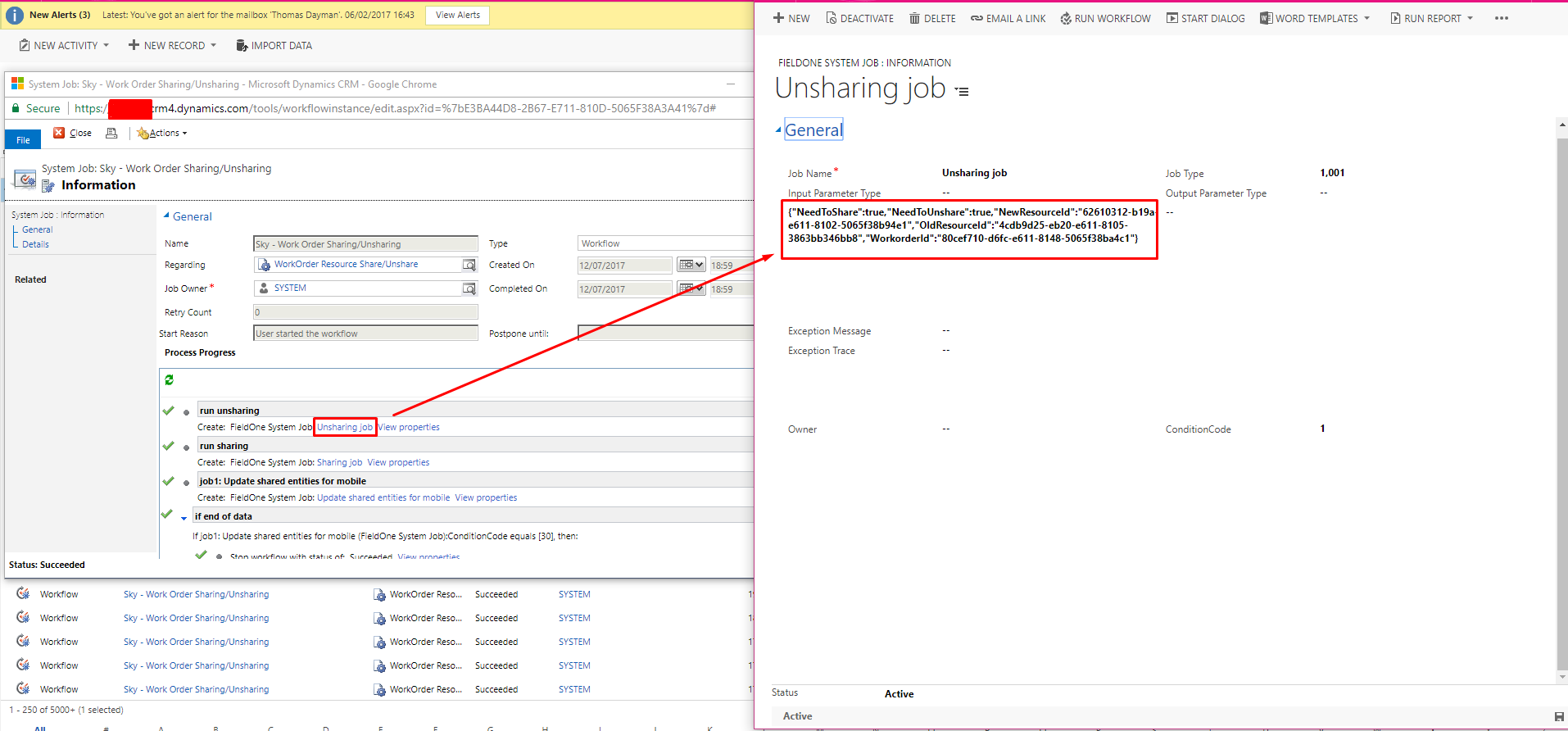Click the print icon next to Close
Screen dimensions: 1568x731
pos(111,133)
